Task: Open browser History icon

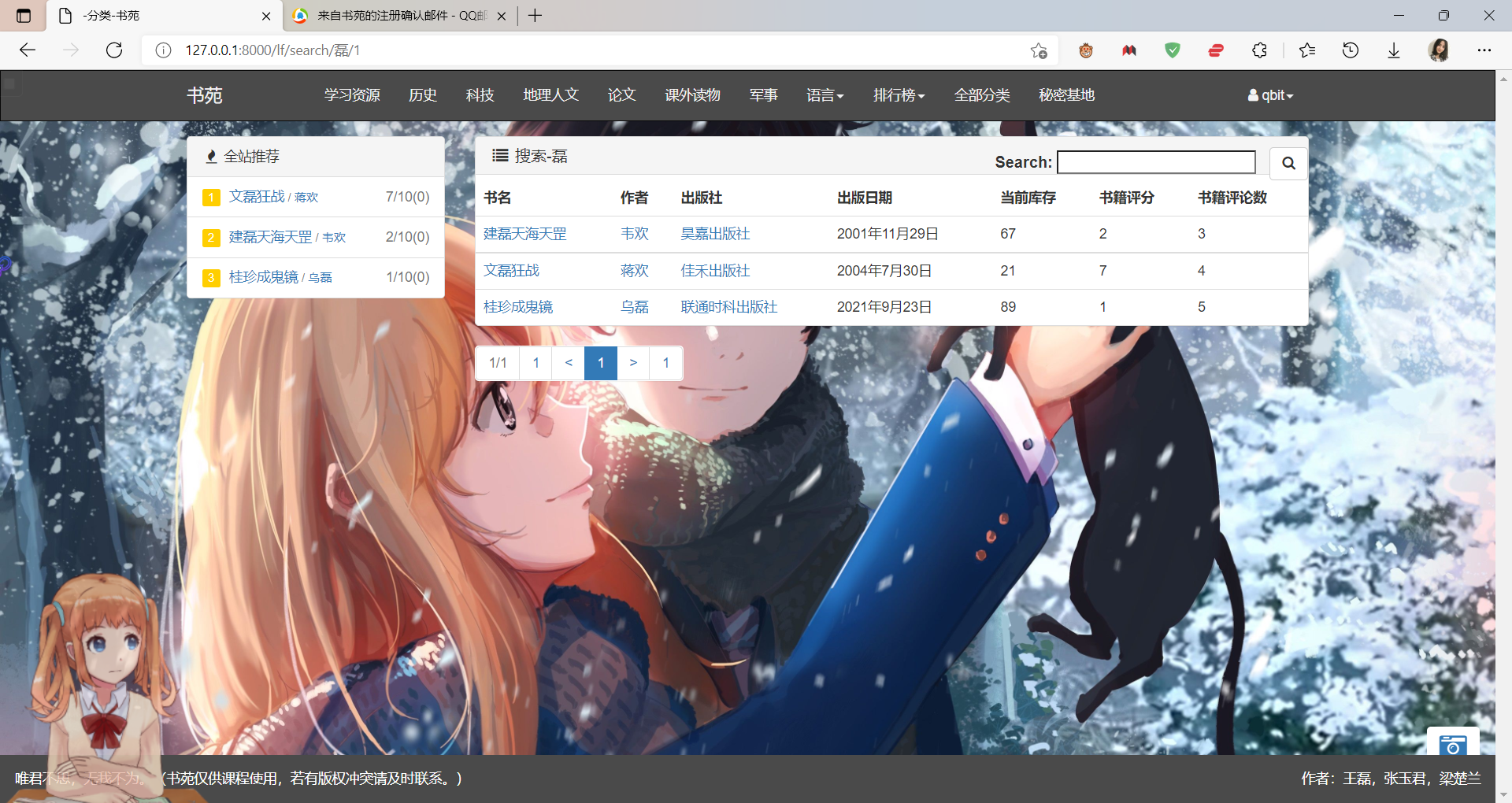Action: [1351, 50]
